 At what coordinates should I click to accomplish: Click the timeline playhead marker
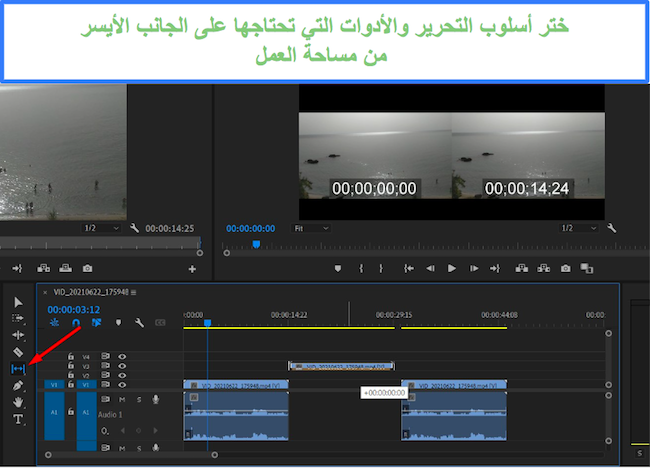click(x=208, y=323)
